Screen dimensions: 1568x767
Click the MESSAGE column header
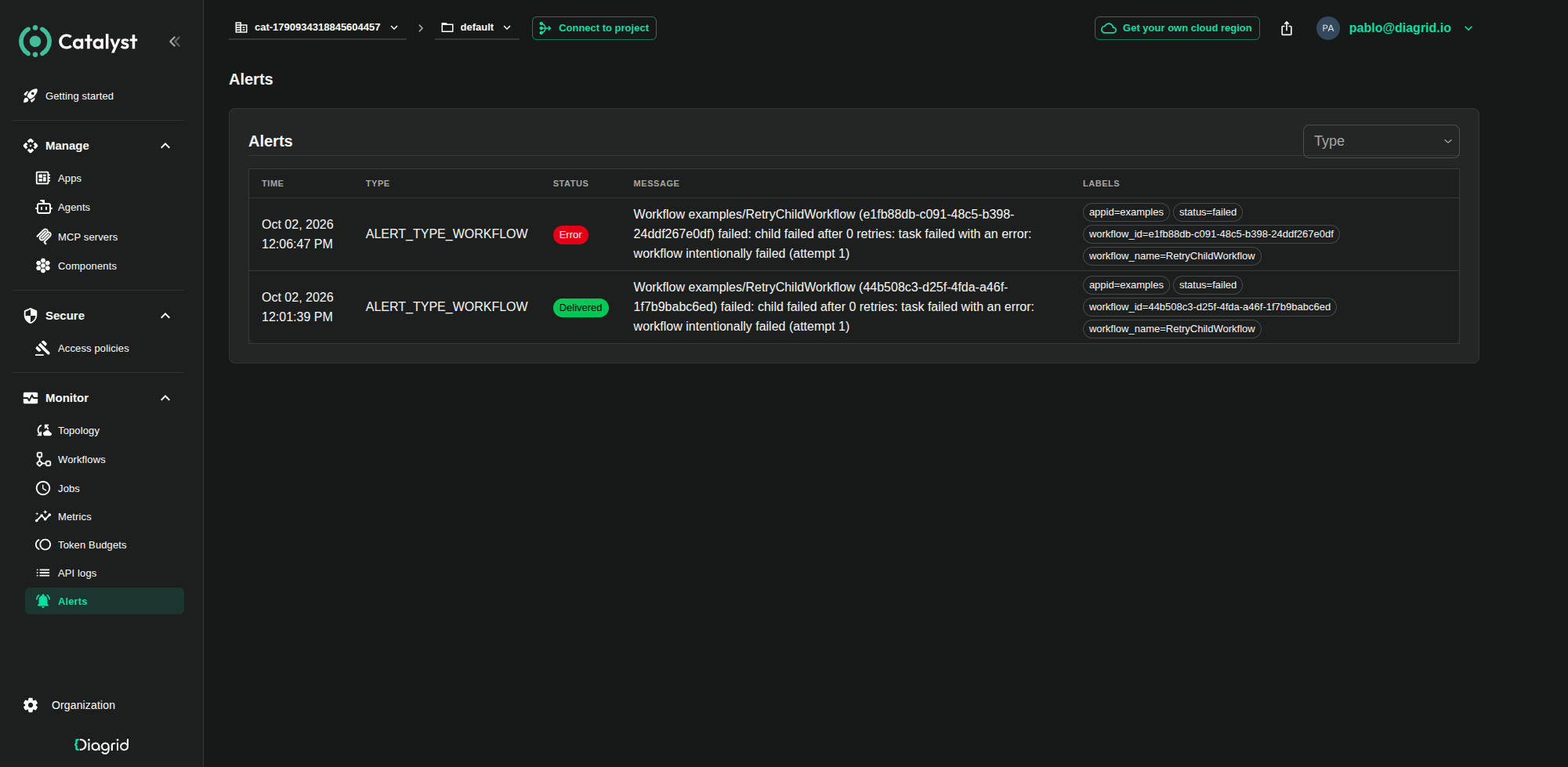[x=656, y=183]
